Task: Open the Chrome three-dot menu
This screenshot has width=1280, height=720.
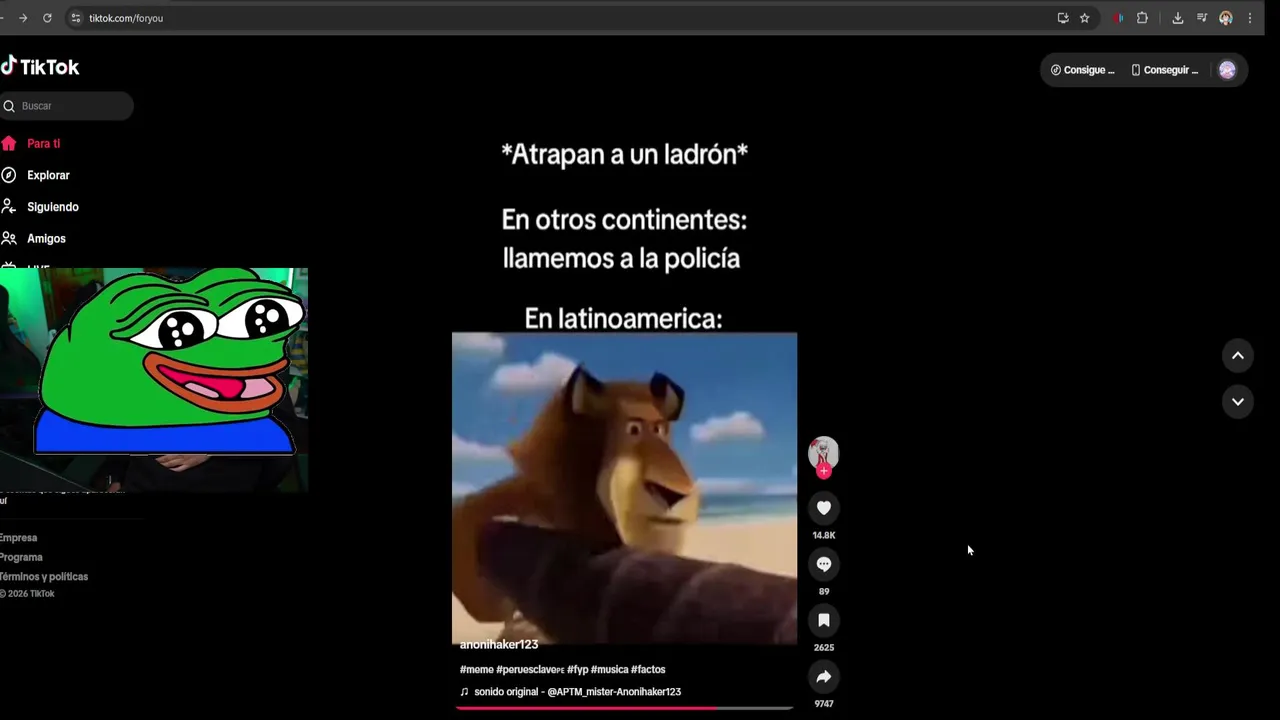Action: 1250,18
